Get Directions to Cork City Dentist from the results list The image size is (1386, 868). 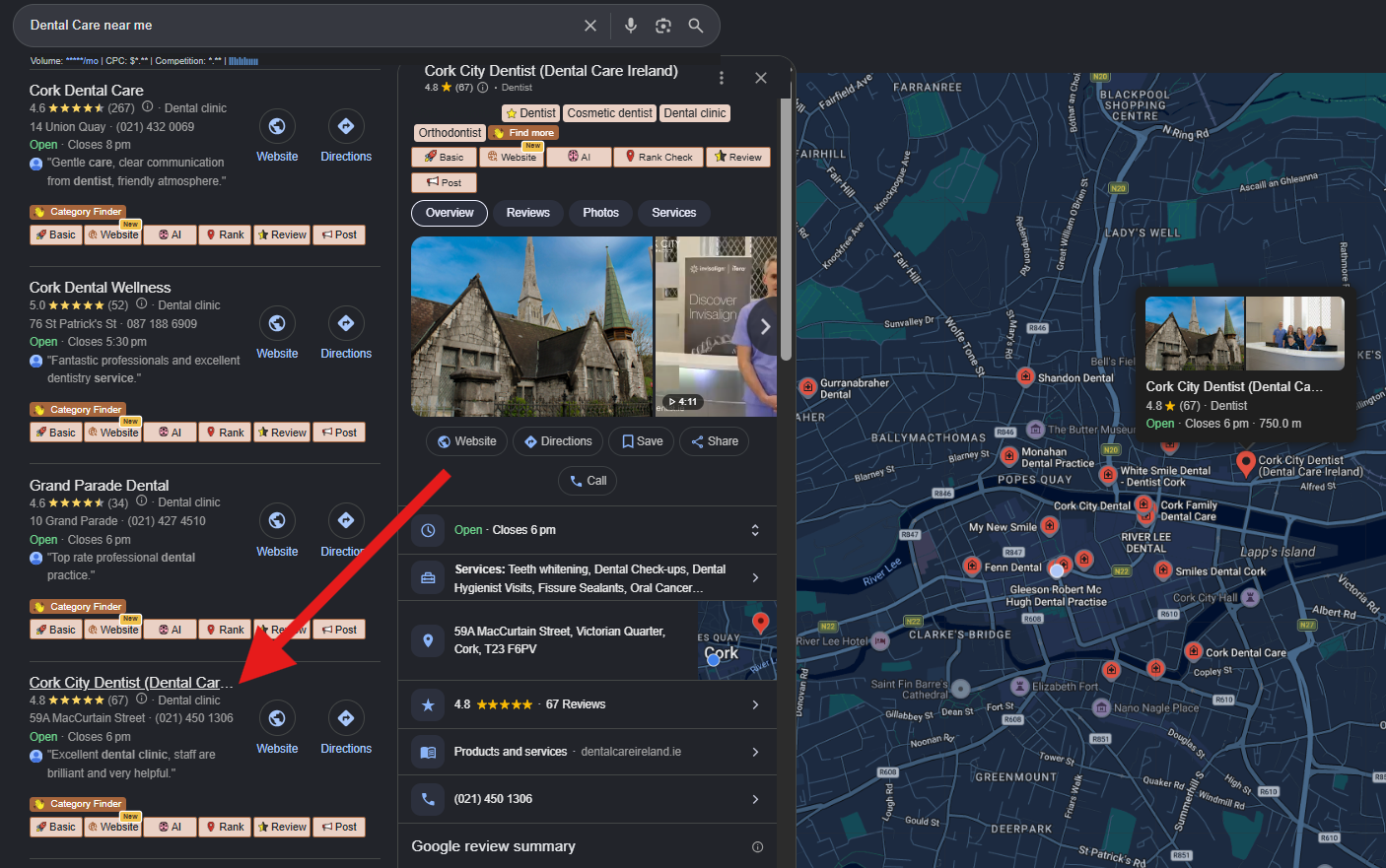pyautogui.click(x=346, y=718)
